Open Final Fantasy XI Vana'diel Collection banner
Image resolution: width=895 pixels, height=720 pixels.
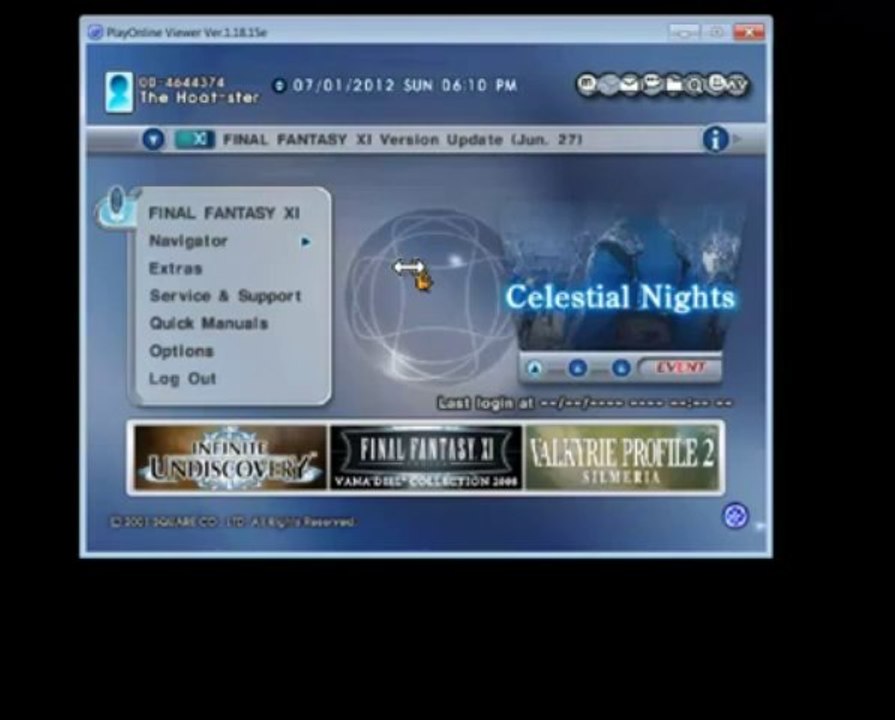[426, 457]
